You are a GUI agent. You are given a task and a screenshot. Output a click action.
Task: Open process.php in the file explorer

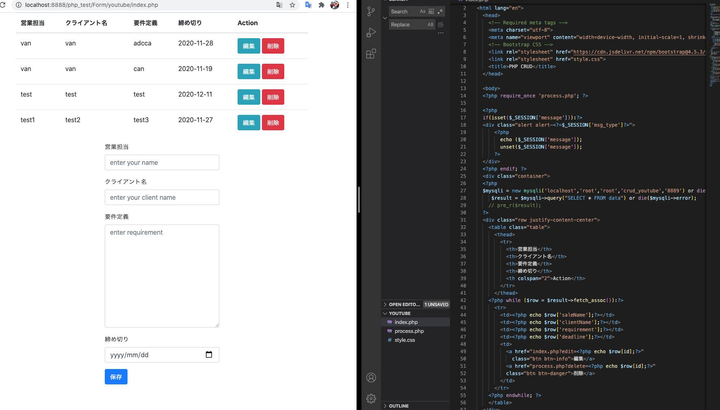pyautogui.click(x=409, y=331)
